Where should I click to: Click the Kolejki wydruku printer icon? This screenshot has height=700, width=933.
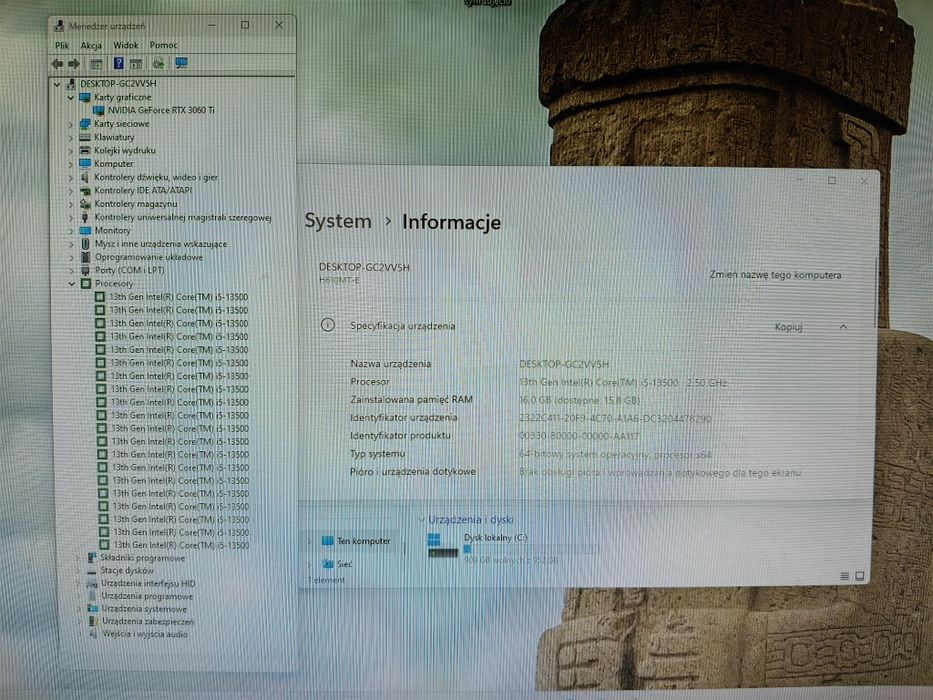pyautogui.click(x=84, y=151)
